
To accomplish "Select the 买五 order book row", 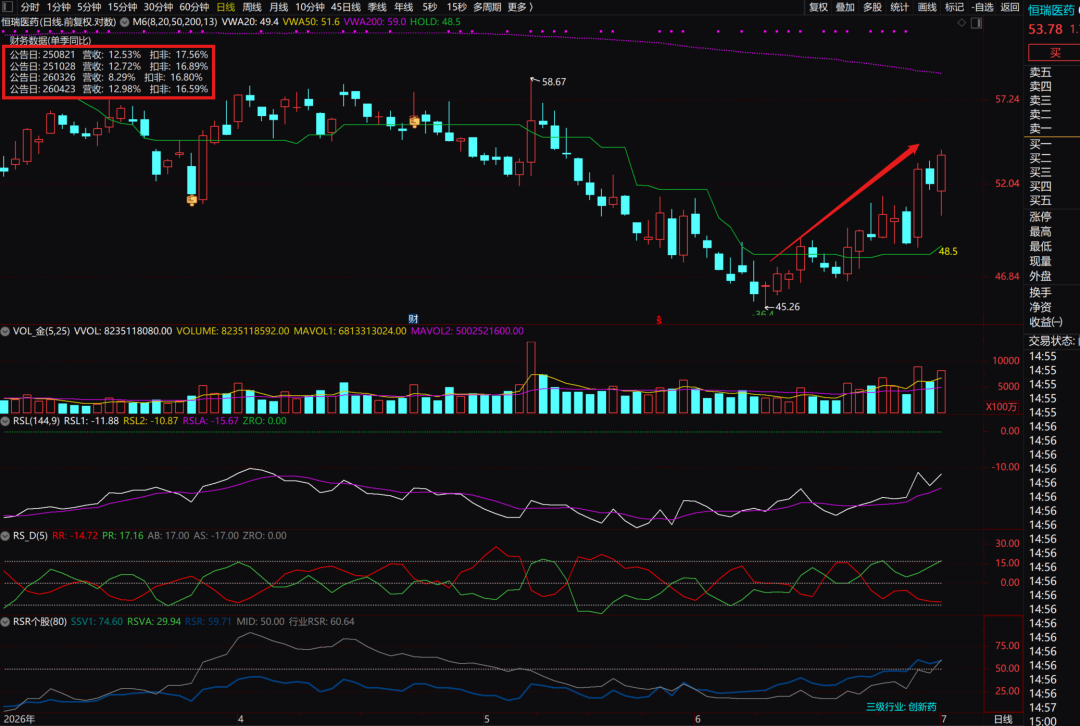I will tap(1041, 200).
